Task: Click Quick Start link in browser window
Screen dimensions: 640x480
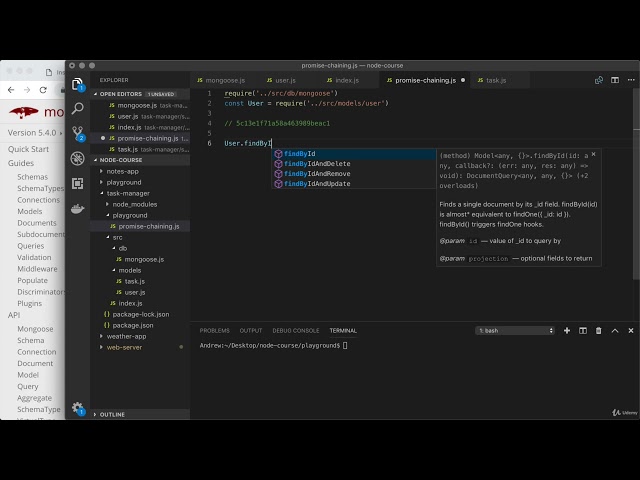Action: point(28,149)
